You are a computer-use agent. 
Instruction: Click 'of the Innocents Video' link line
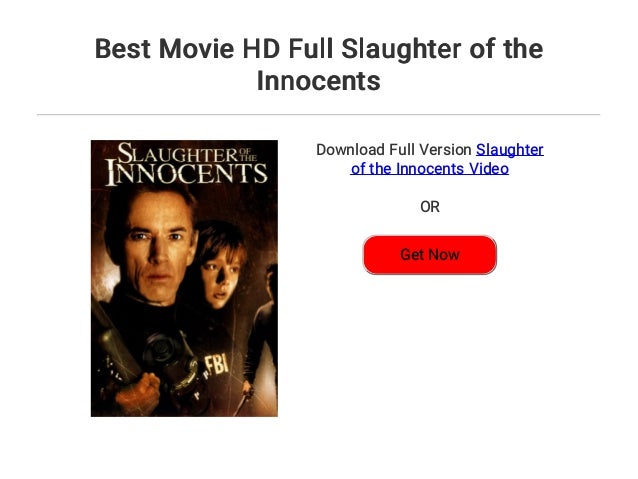tap(429, 168)
